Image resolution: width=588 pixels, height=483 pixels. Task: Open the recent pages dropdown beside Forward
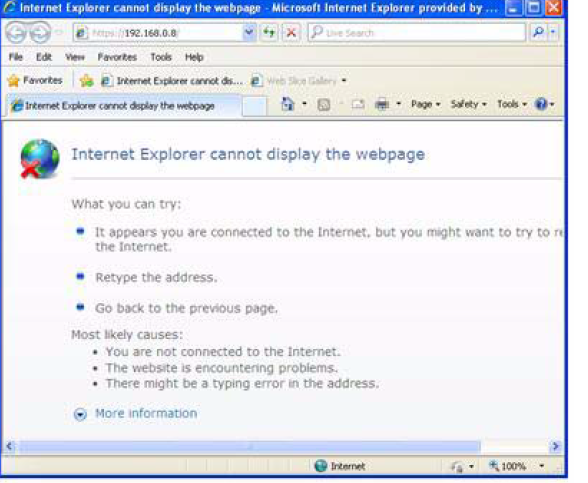pos(59,33)
